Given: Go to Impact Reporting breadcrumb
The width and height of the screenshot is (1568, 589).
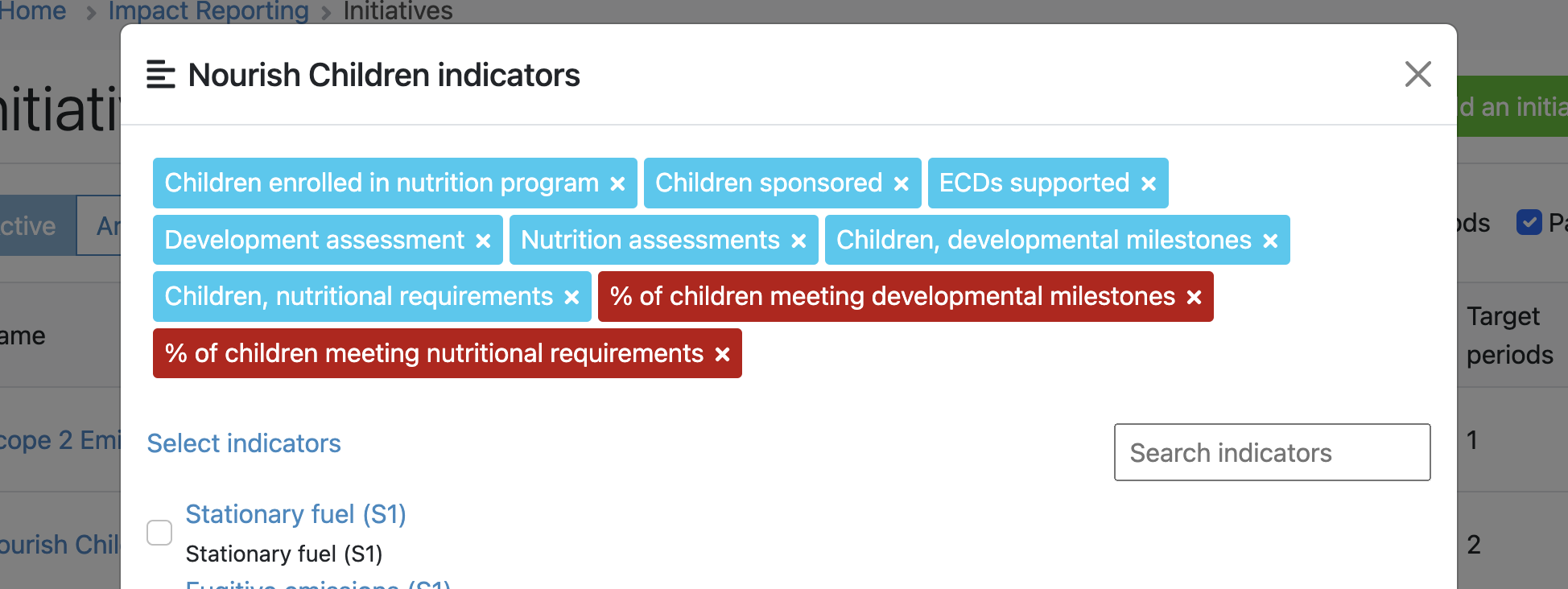Looking at the screenshot, I should click(208, 11).
